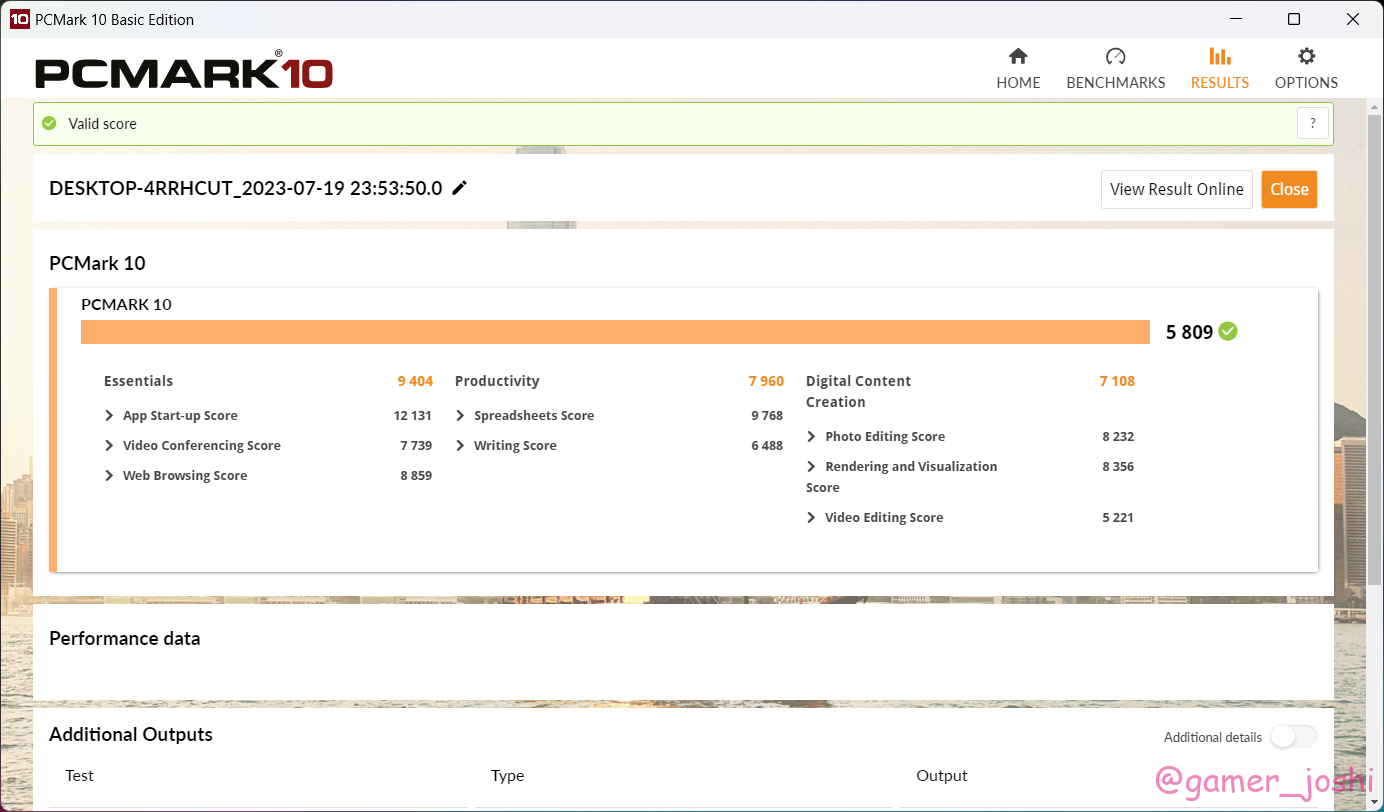The image size is (1384, 812).
Task: Click the Performance data heading
Action: click(124, 638)
